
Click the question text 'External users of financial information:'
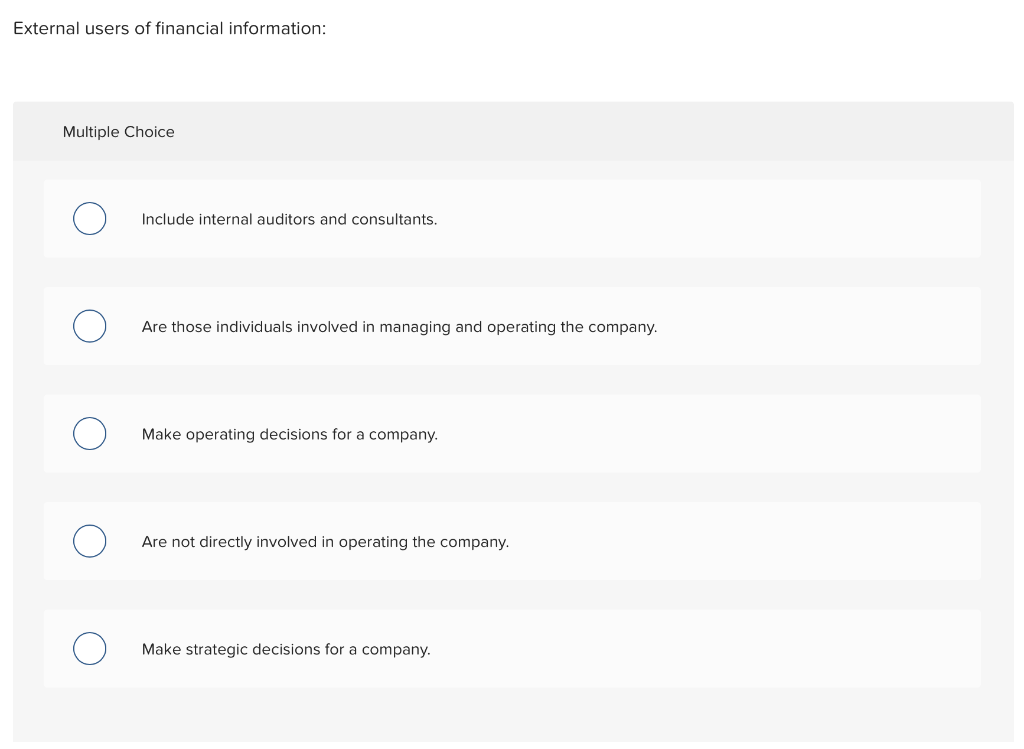(x=170, y=29)
